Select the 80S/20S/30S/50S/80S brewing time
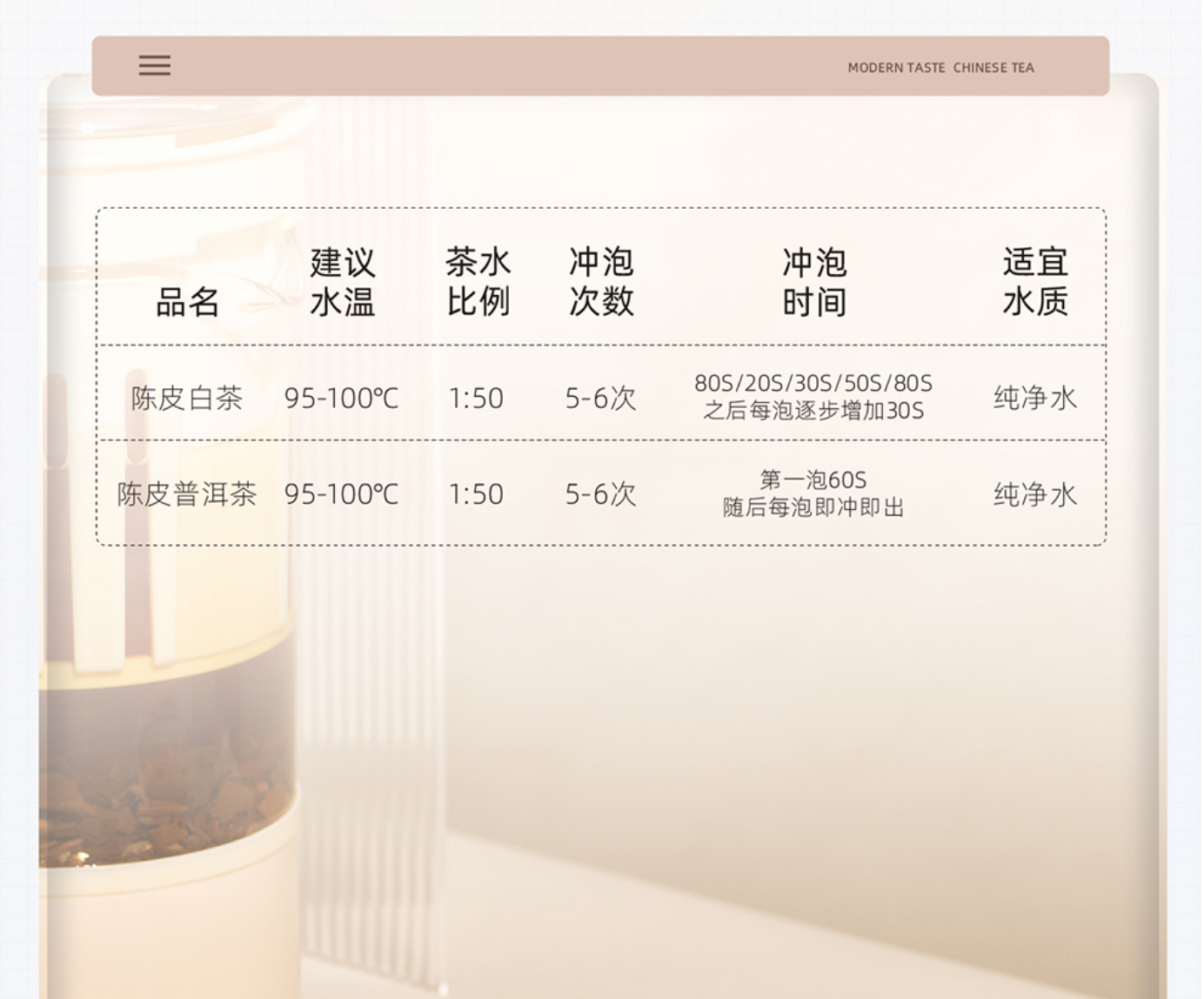Viewport: 1204px width, 999px height. (813, 384)
